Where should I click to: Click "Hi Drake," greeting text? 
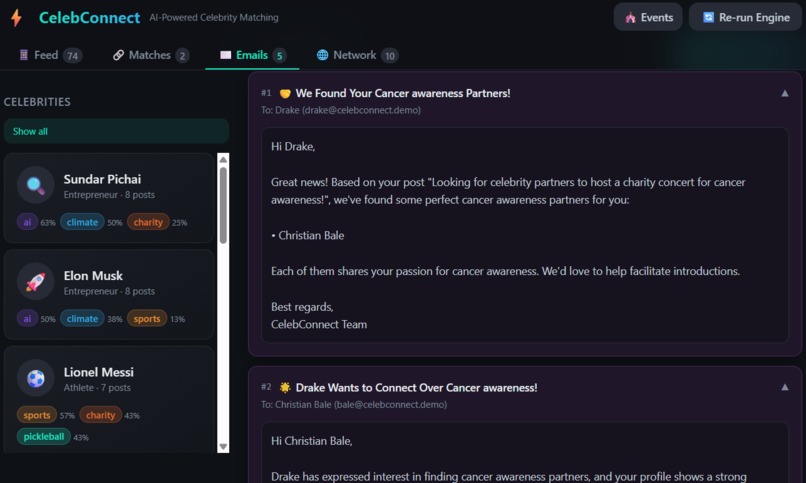[x=293, y=146]
